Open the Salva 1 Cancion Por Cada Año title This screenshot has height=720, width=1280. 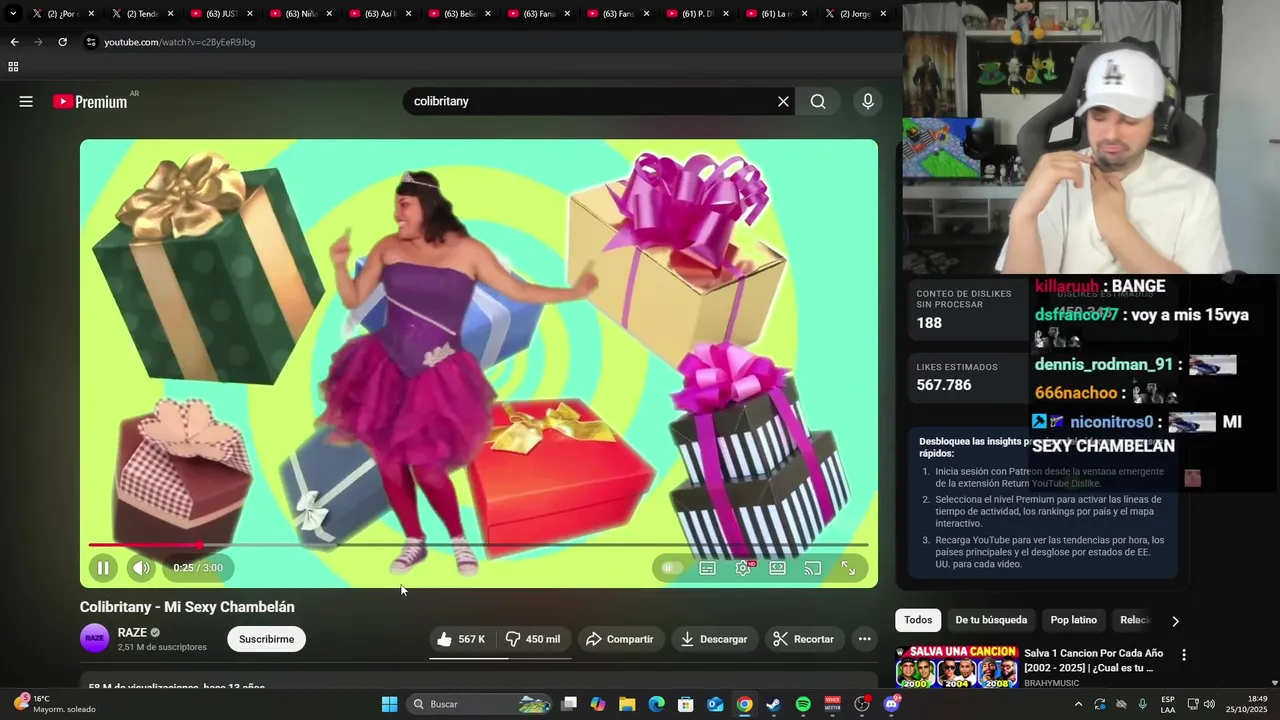1094,660
